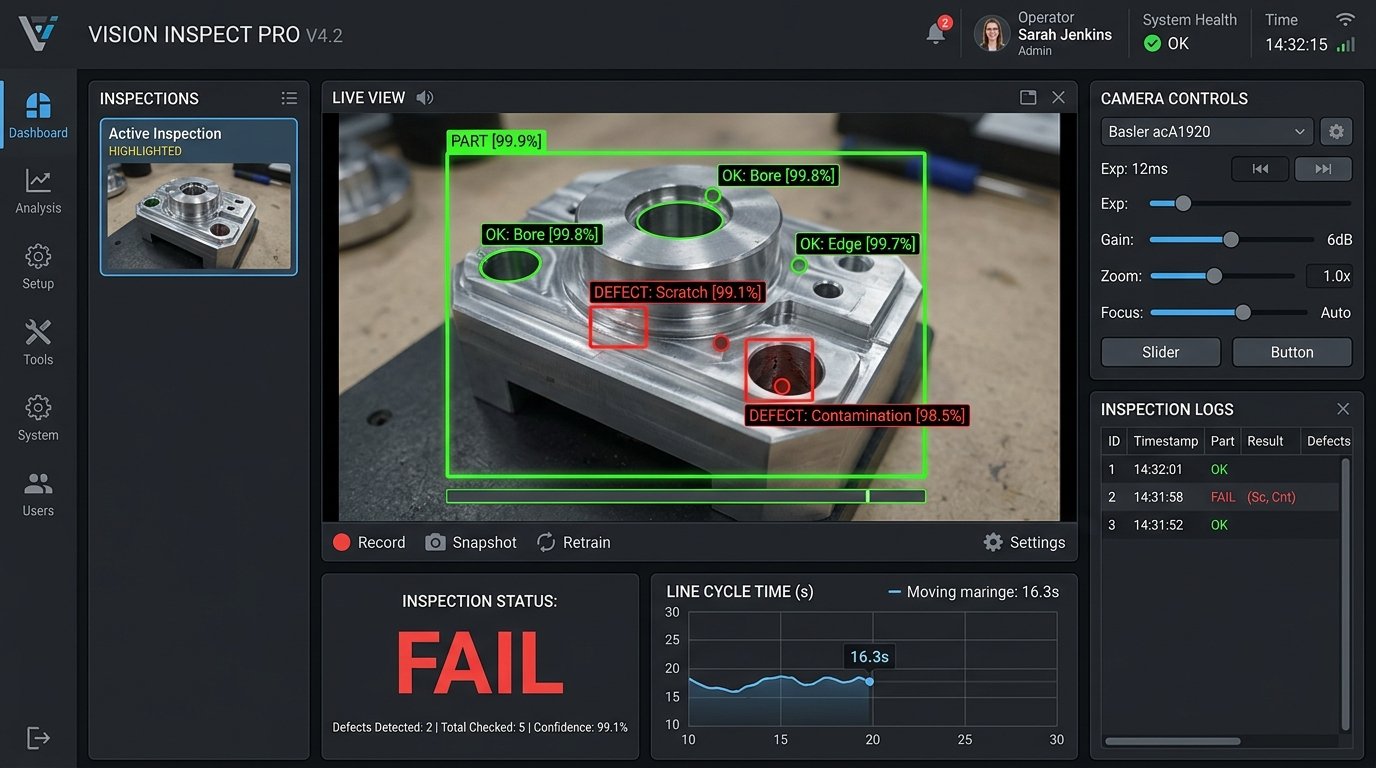Open the Tools section
1376x768 pixels.
[x=38, y=342]
